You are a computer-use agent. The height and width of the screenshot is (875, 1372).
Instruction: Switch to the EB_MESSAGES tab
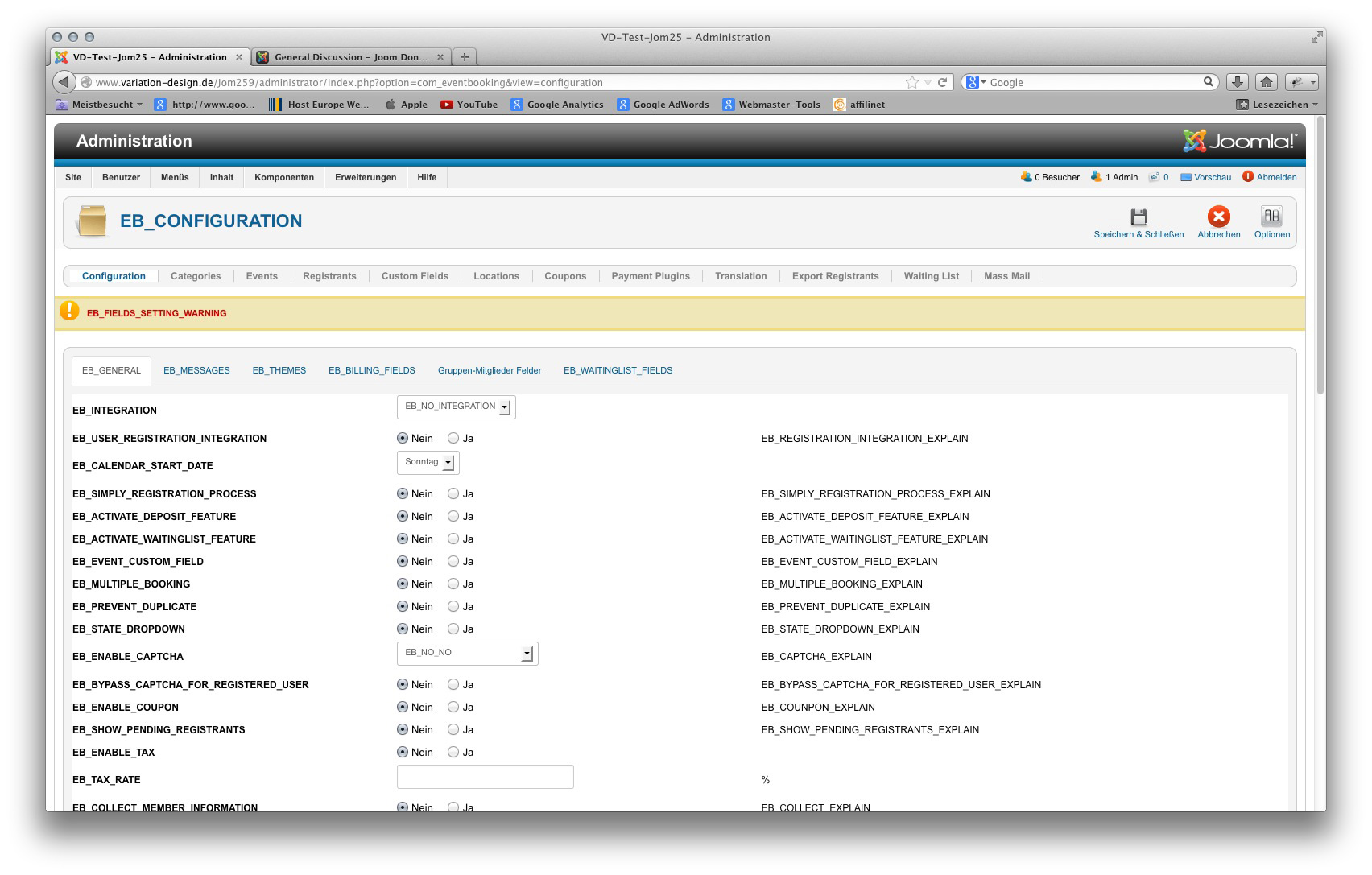(196, 371)
